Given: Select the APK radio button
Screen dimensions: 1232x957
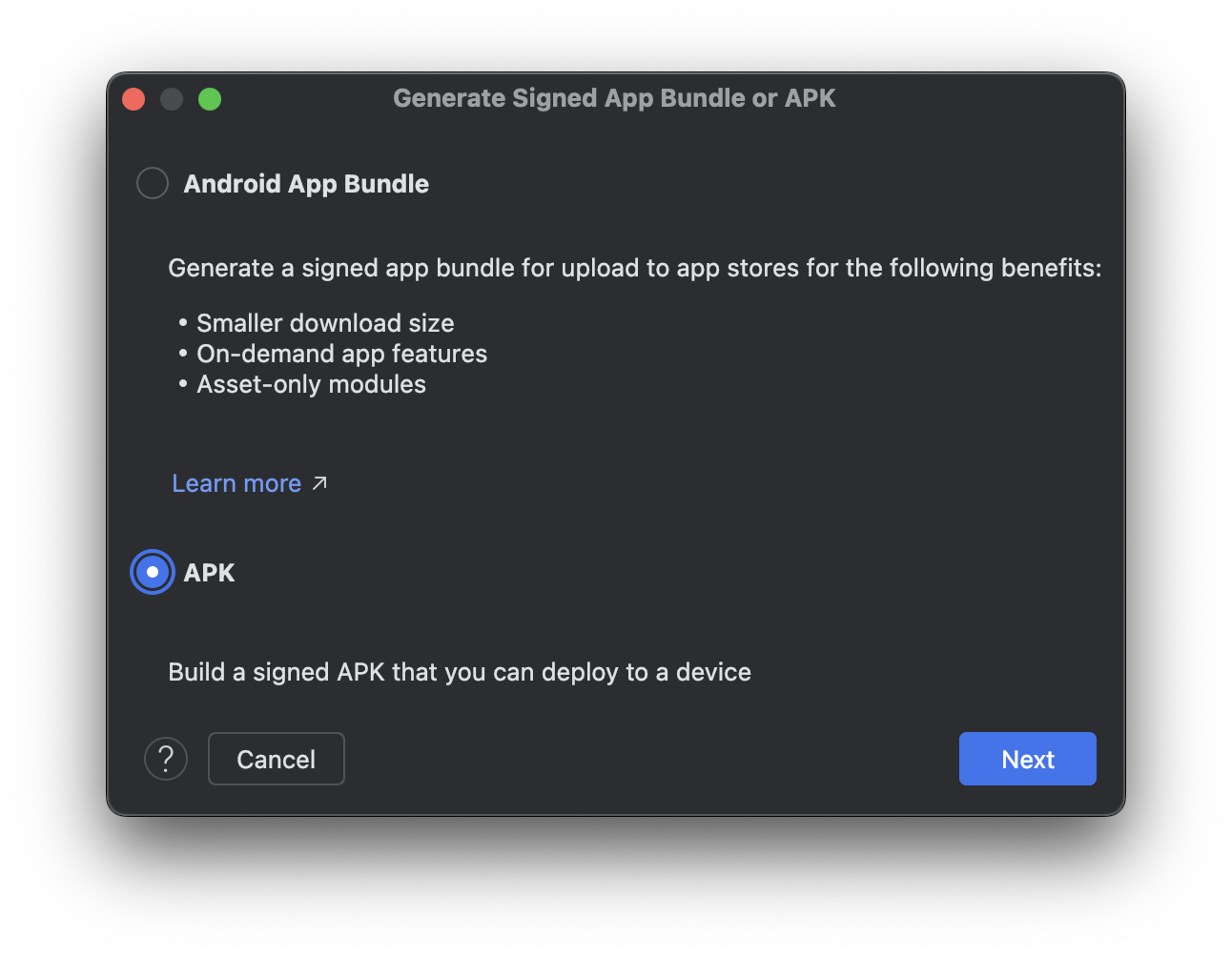Looking at the screenshot, I should coord(153,572).
